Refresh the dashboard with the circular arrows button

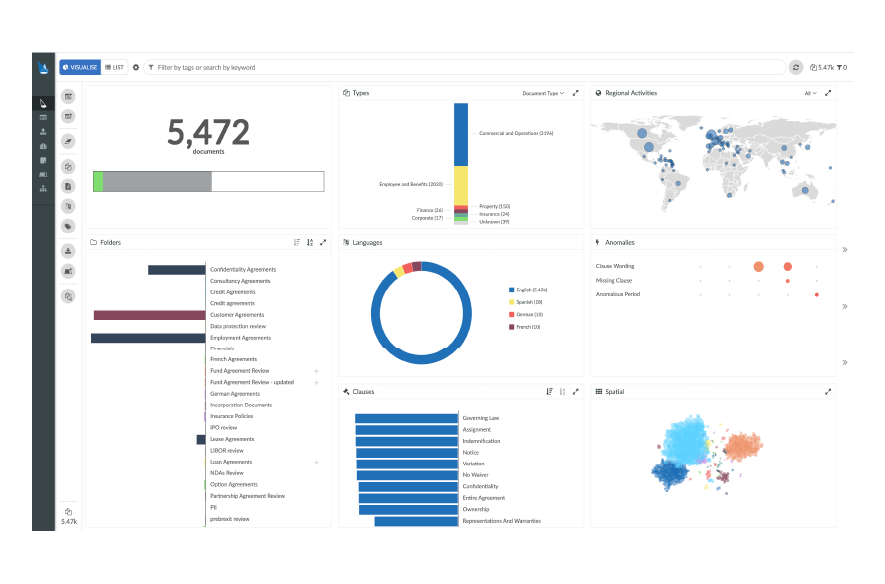(x=796, y=67)
